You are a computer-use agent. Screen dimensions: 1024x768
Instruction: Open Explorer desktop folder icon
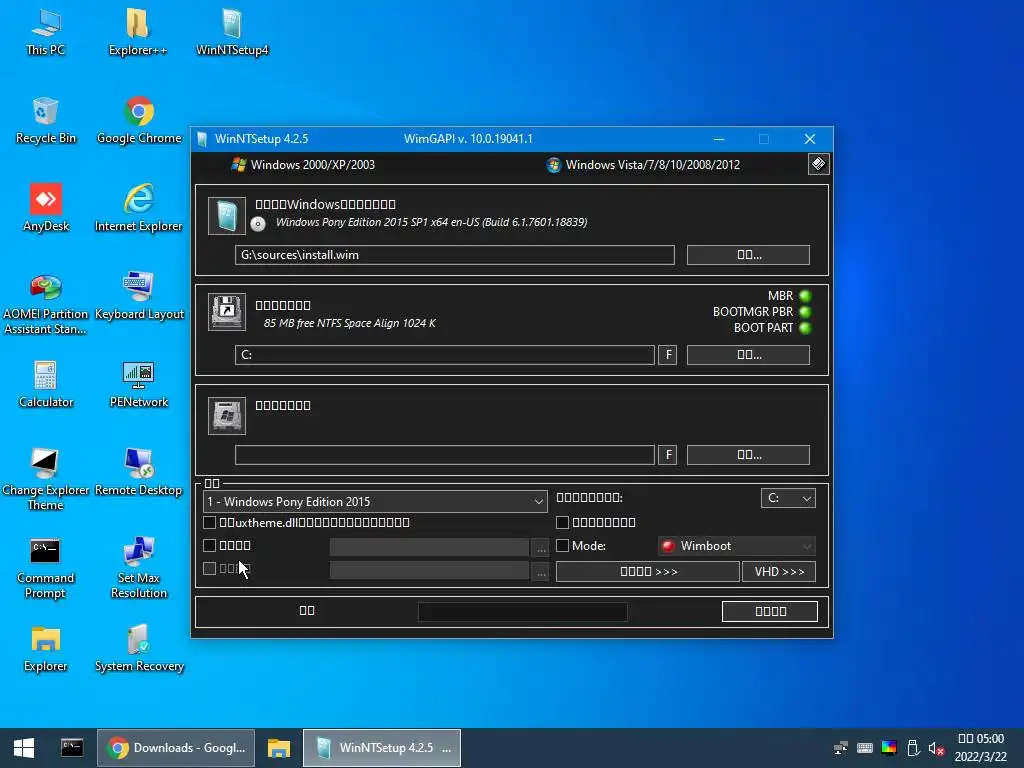click(x=46, y=650)
